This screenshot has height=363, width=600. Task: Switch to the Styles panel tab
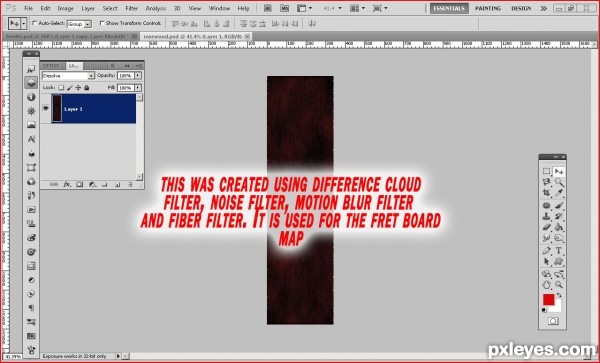pos(51,66)
